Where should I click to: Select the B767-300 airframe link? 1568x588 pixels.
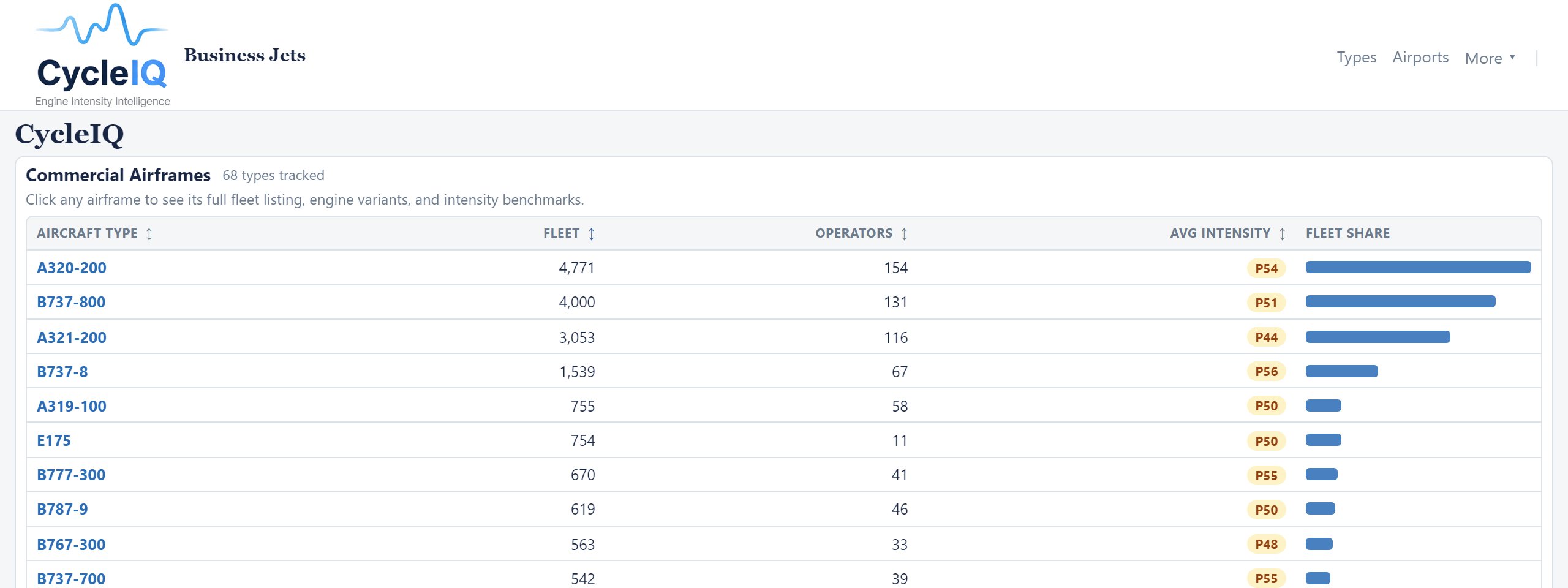pyautogui.click(x=71, y=545)
